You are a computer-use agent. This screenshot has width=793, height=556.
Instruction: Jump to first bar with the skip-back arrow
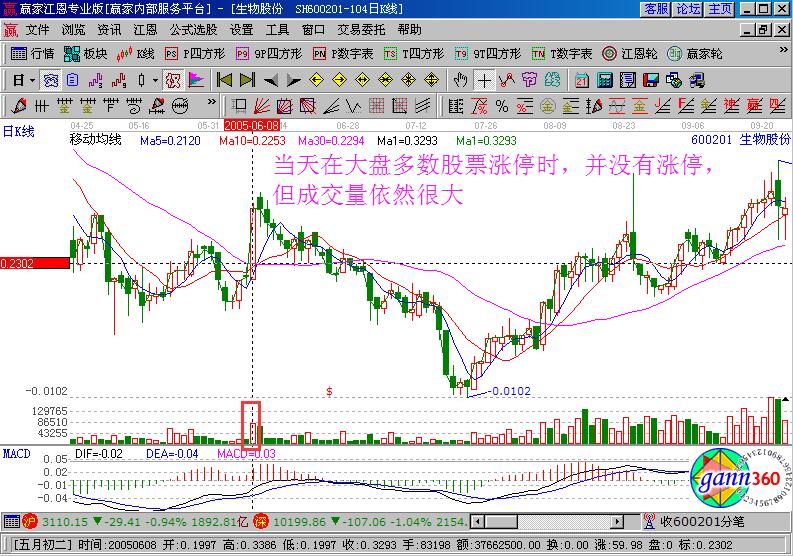click(223, 79)
